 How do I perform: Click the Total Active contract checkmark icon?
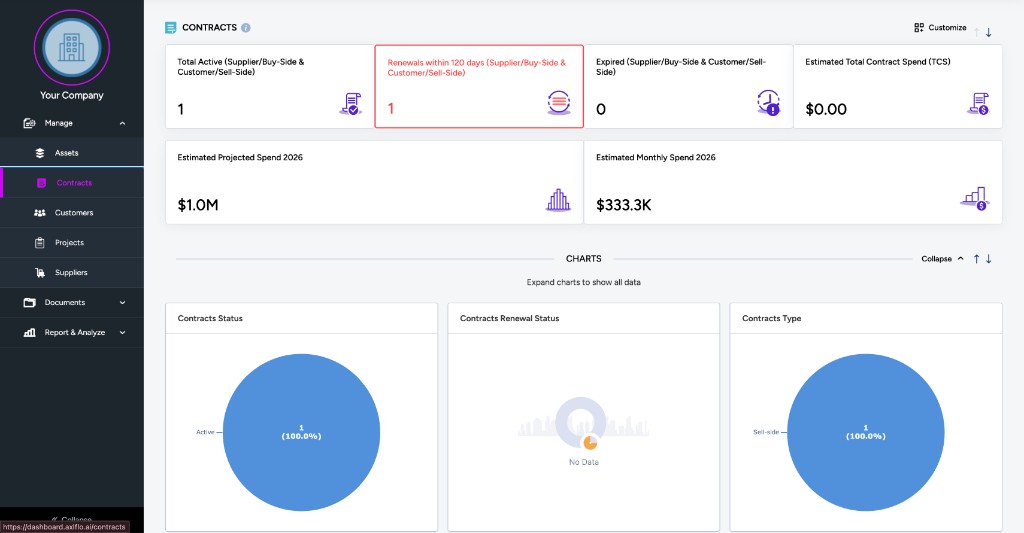coord(351,103)
